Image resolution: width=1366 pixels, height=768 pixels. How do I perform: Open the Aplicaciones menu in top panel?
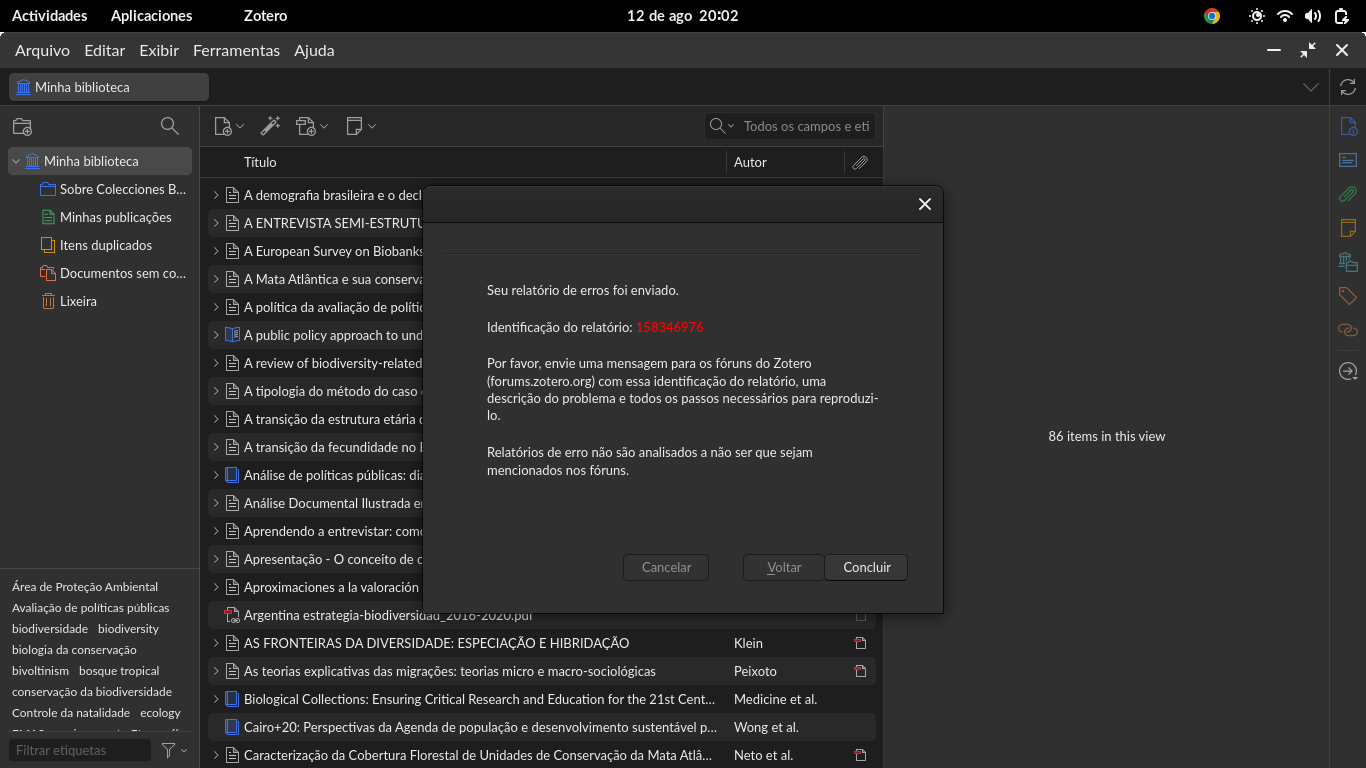(151, 16)
